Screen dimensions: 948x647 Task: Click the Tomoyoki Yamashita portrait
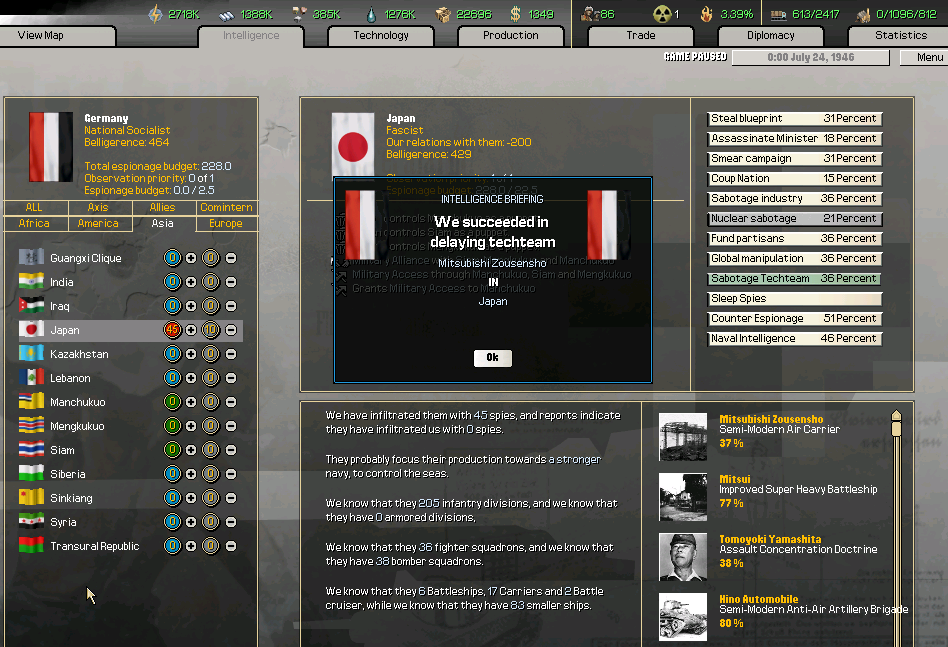[682, 557]
